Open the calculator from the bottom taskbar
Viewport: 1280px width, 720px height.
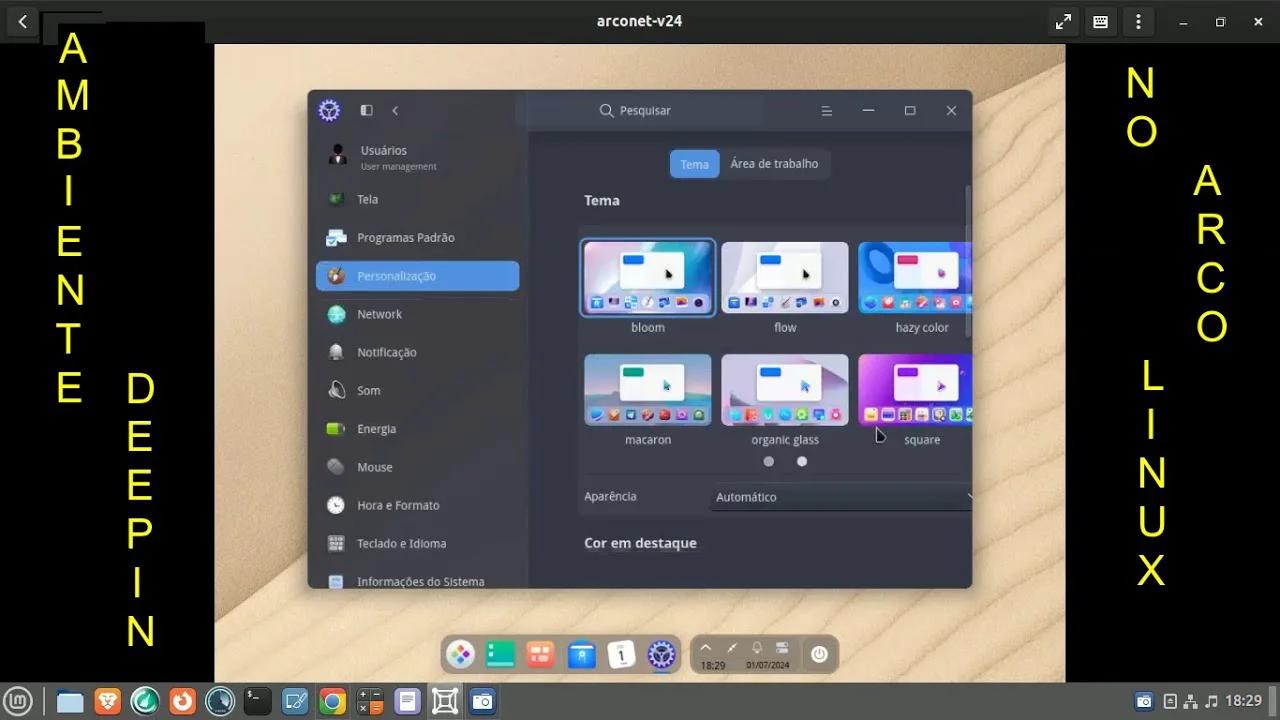(x=369, y=701)
